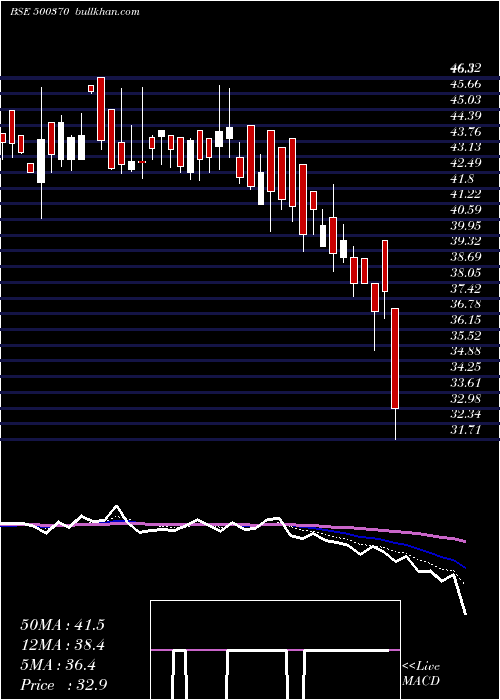Select the 31.71 price label
The image size is (500, 700).
466,430
